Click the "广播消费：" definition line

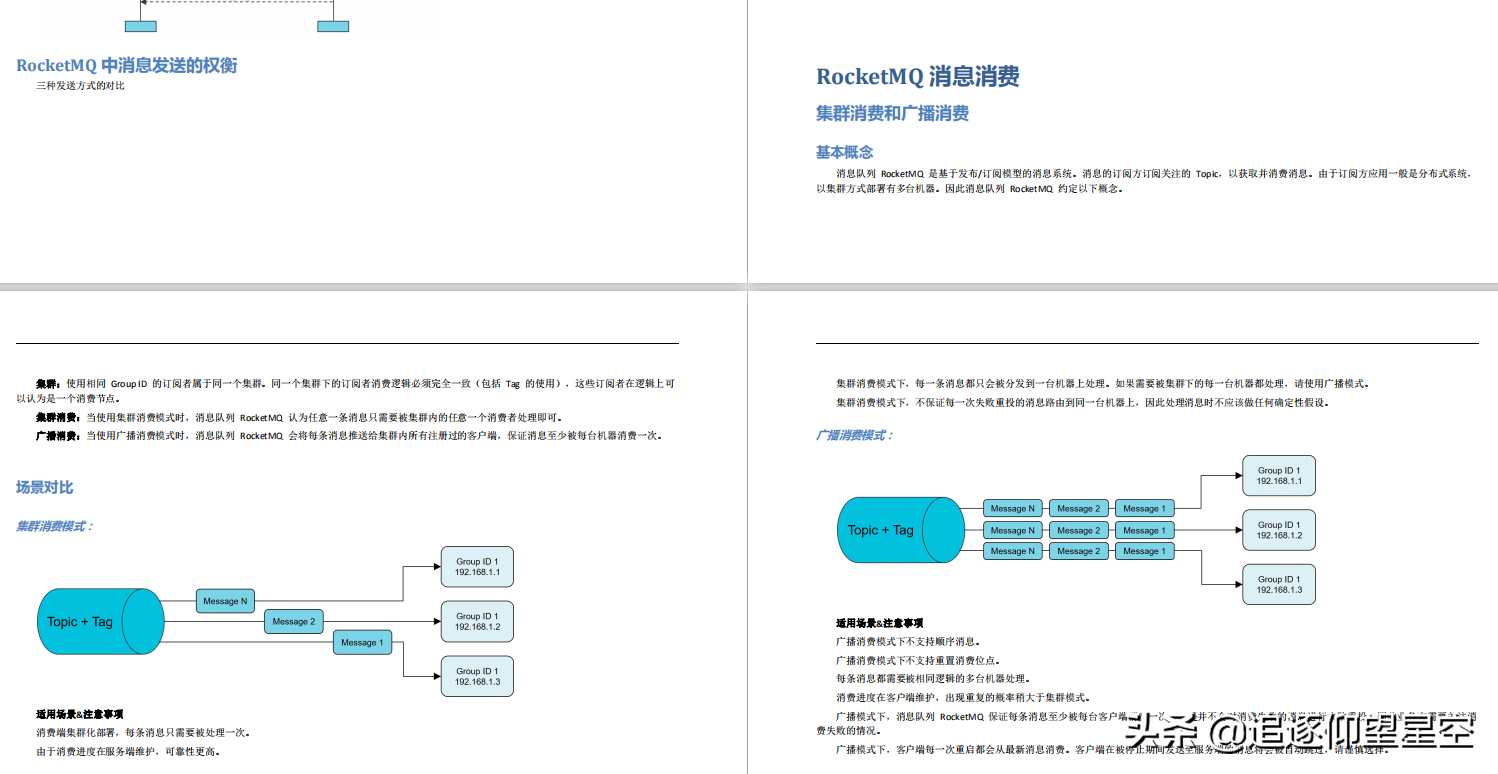point(349,435)
